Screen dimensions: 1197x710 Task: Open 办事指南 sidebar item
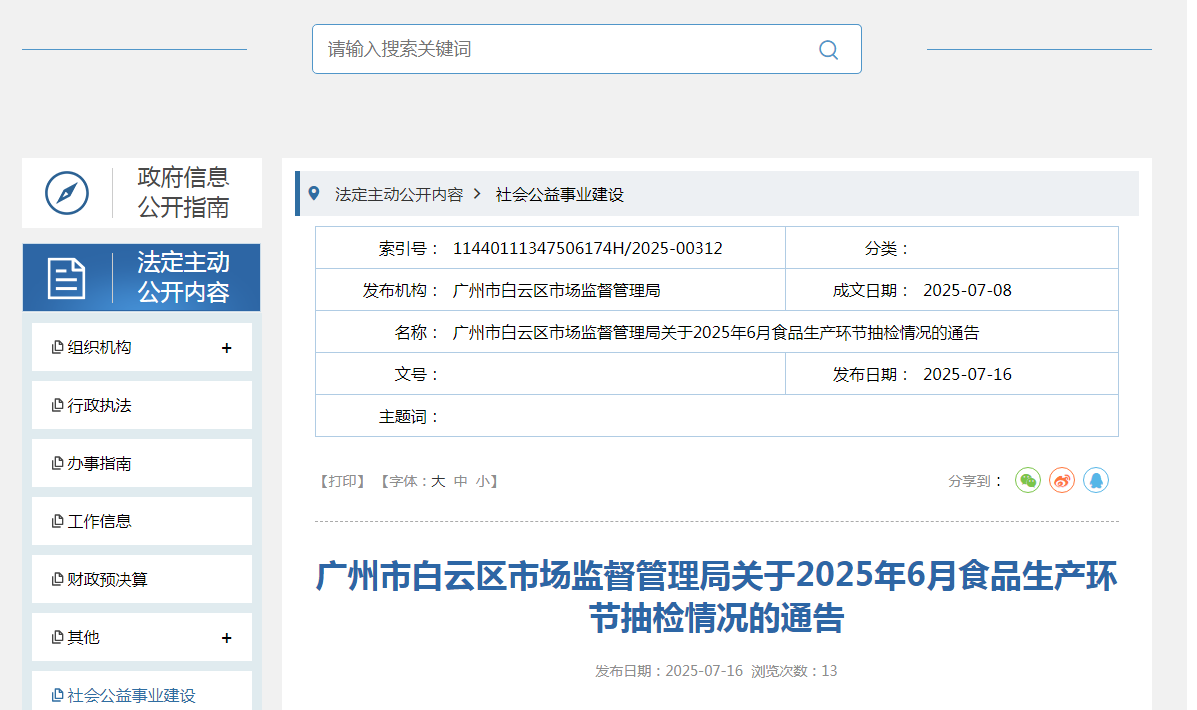click(x=142, y=463)
